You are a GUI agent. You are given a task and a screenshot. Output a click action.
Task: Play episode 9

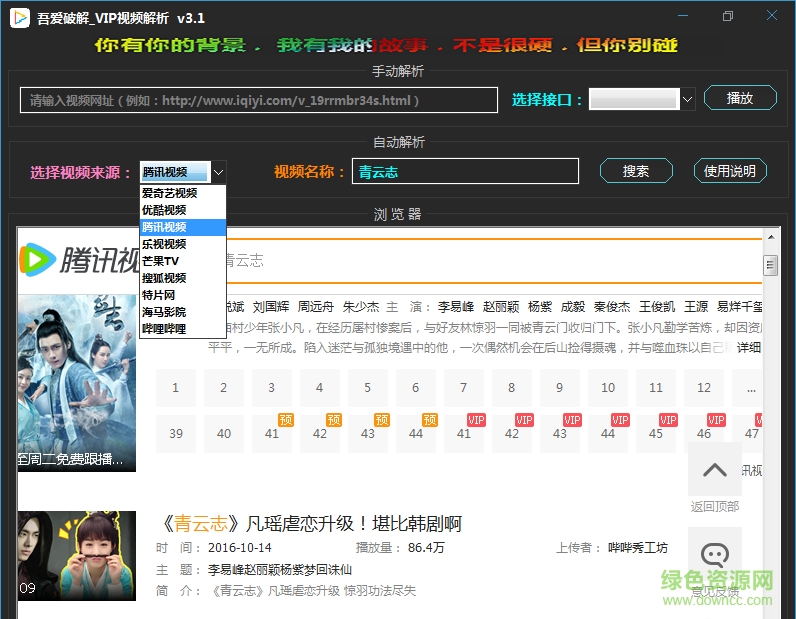tap(559, 388)
